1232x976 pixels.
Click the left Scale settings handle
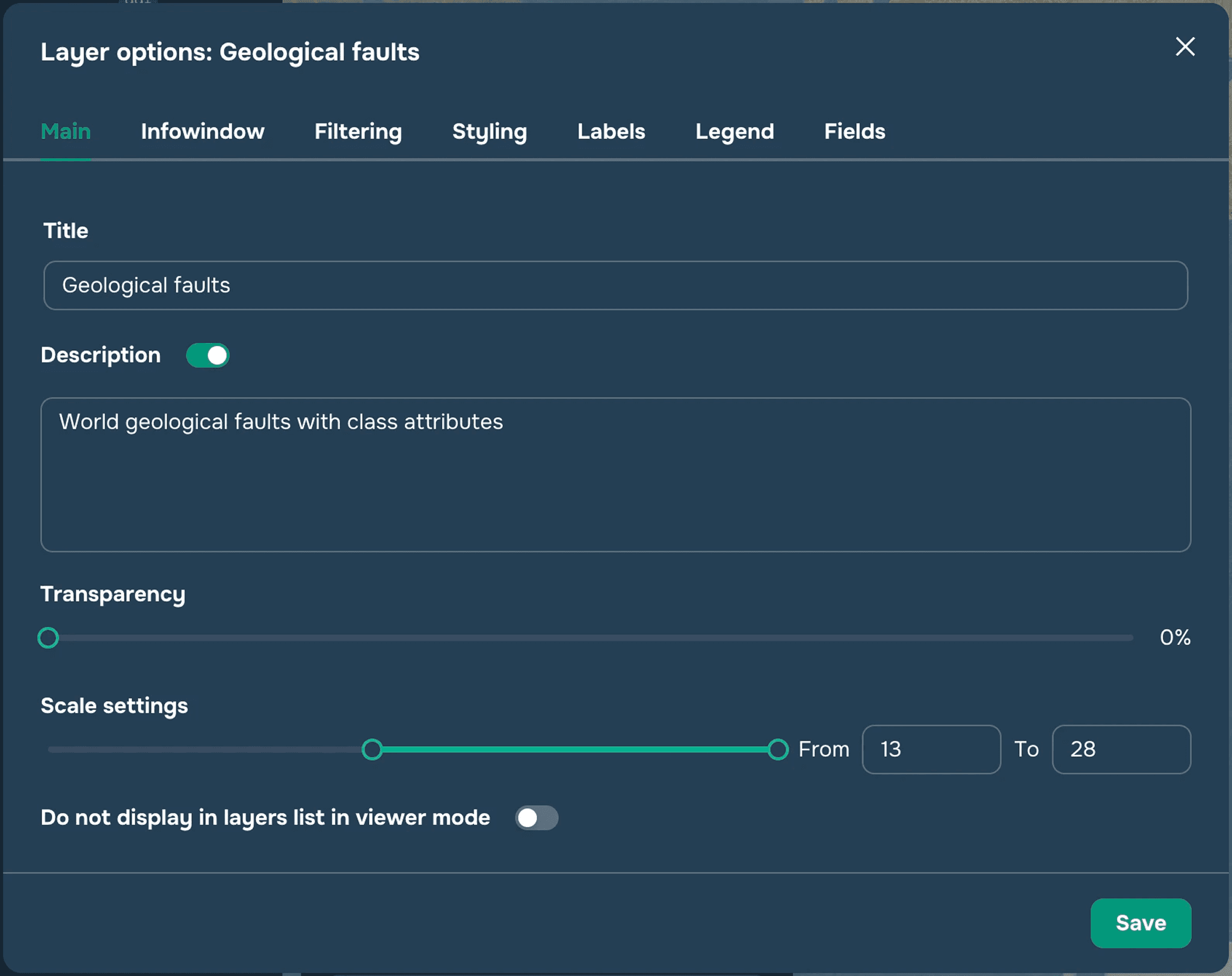point(372,749)
